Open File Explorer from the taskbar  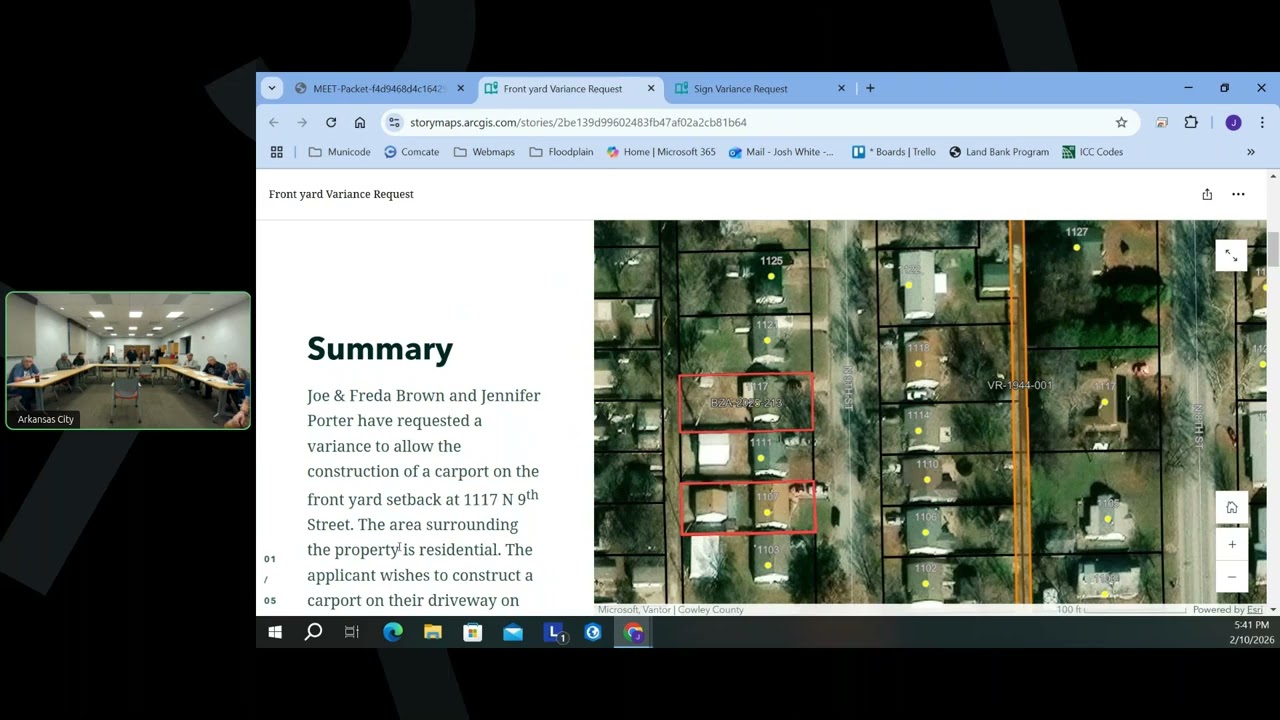point(433,632)
